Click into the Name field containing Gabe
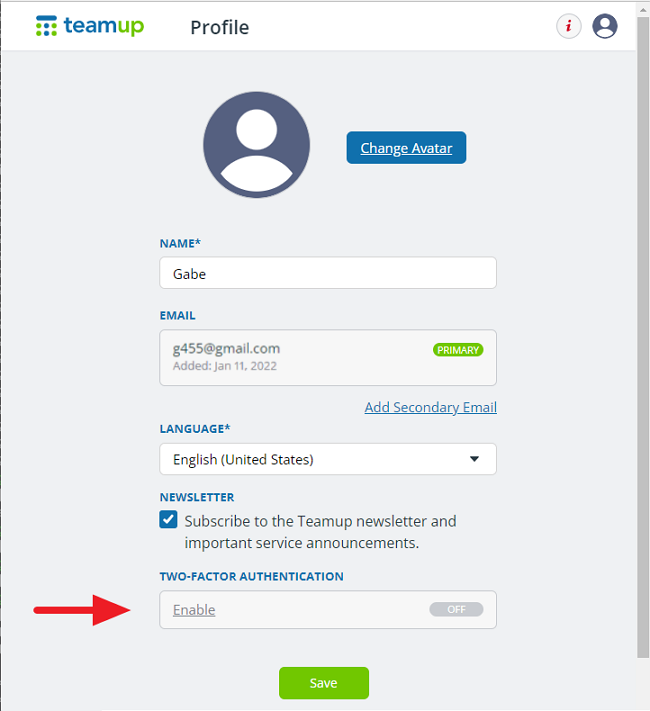650x711 pixels. coord(327,273)
